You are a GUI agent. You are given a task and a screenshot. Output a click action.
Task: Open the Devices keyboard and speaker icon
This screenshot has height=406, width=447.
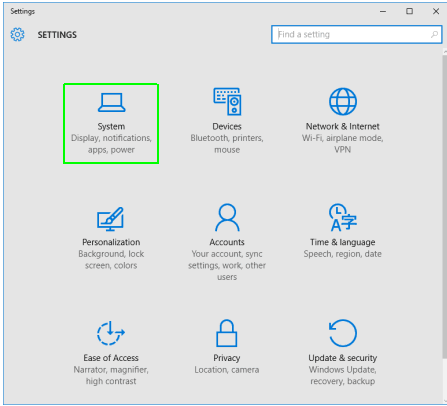click(227, 101)
